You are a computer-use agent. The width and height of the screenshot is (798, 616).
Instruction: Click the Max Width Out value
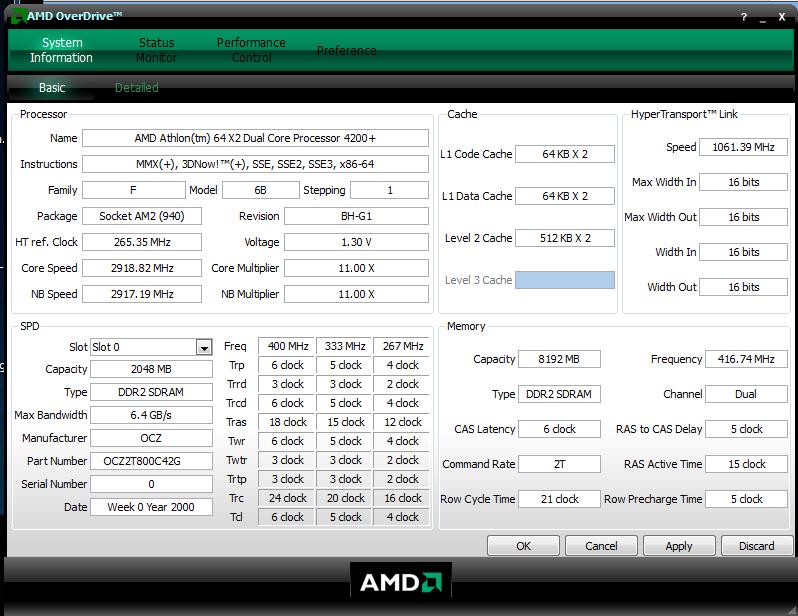744,217
